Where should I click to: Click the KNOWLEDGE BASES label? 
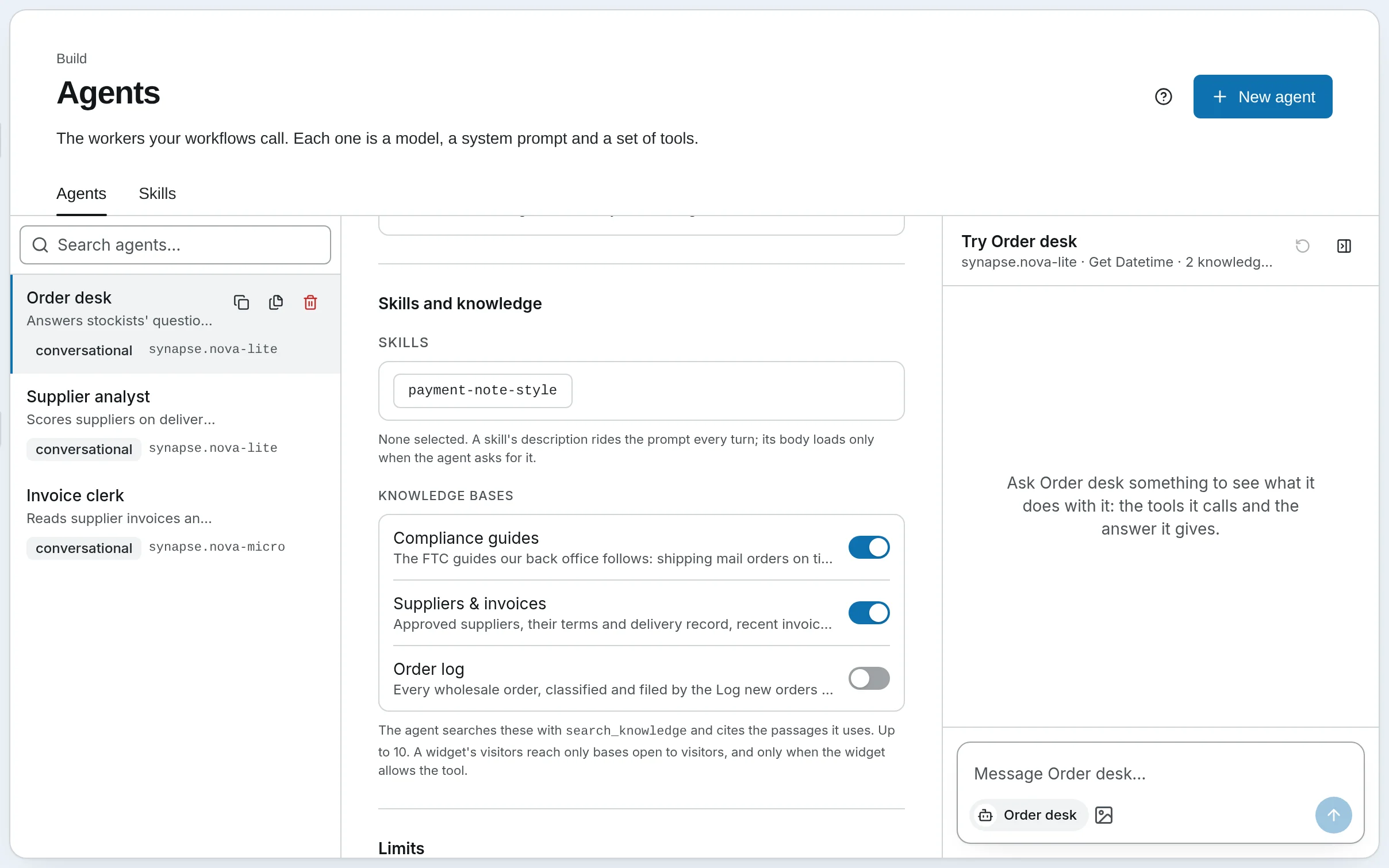pos(446,496)
